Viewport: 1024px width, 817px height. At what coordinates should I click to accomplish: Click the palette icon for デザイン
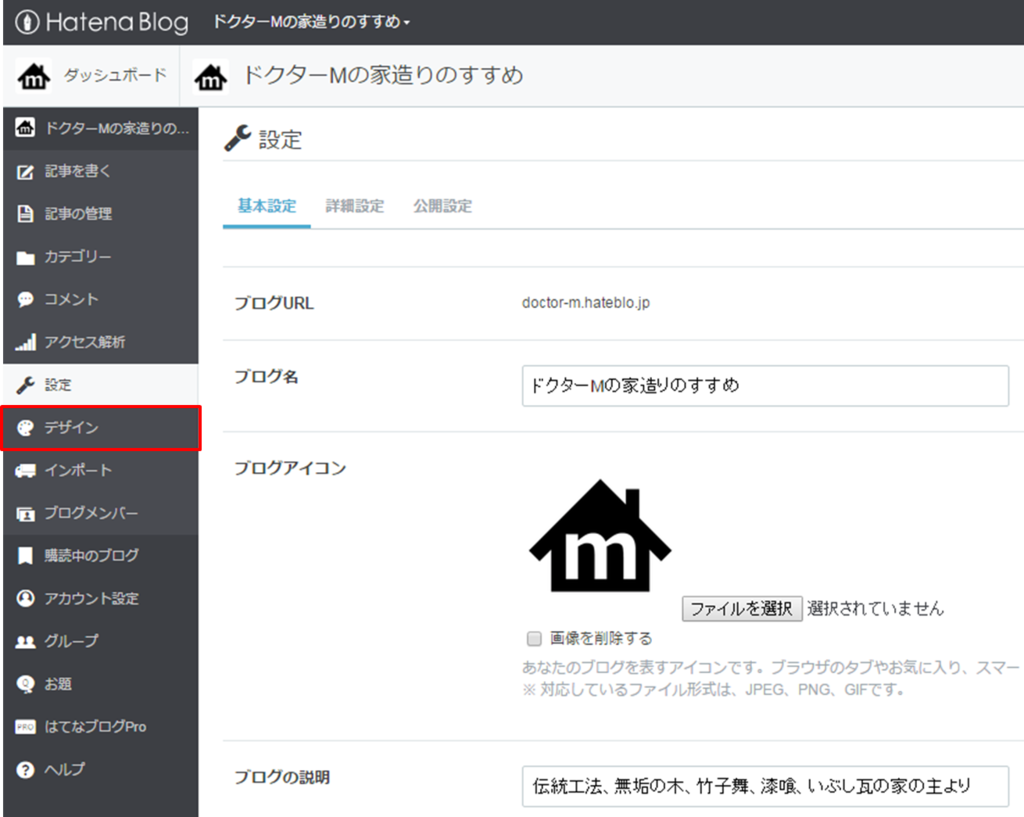25,428
